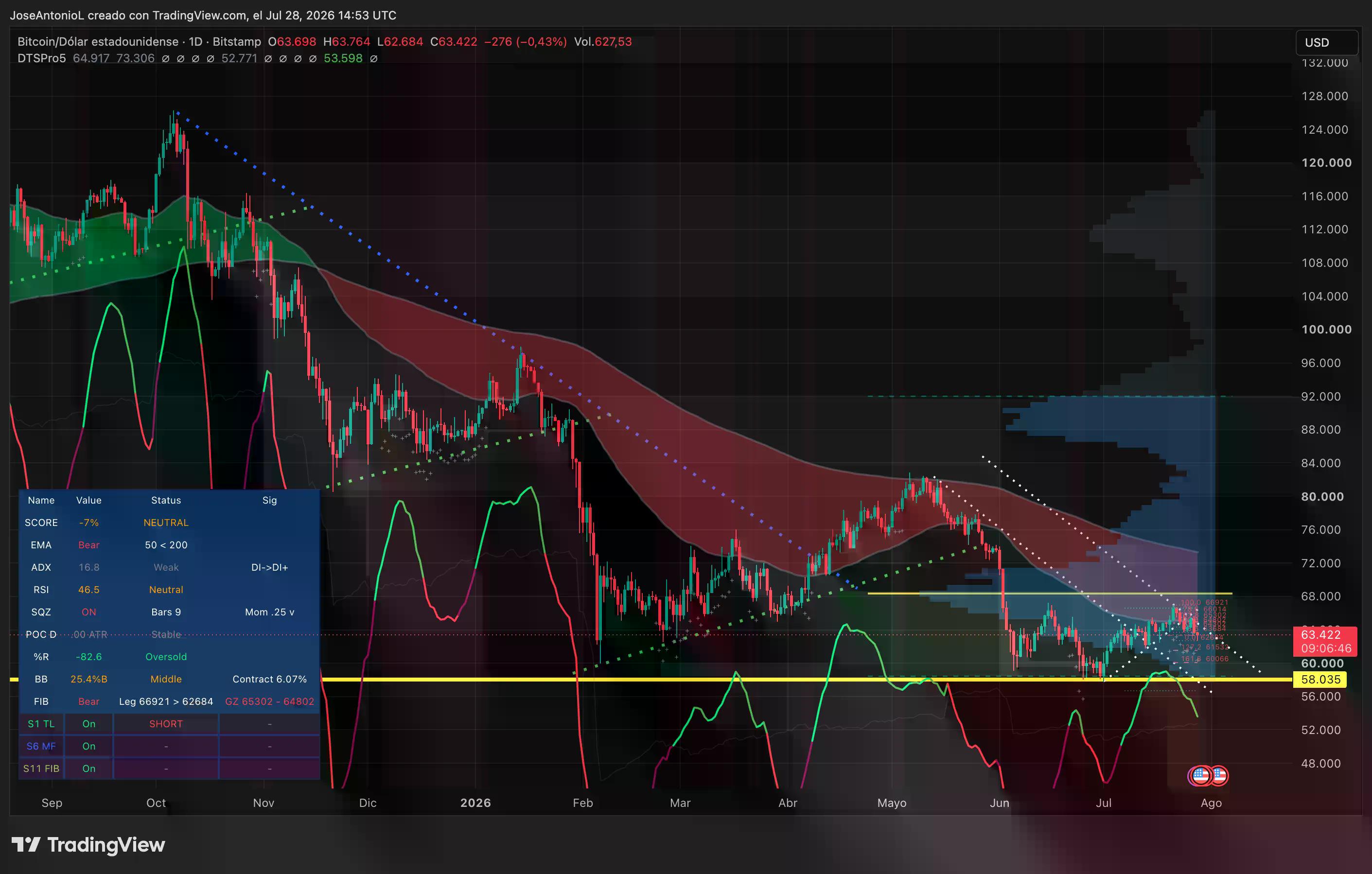
Task: Click the leftmost US flag economic event icon
Action: (1200, 775)
